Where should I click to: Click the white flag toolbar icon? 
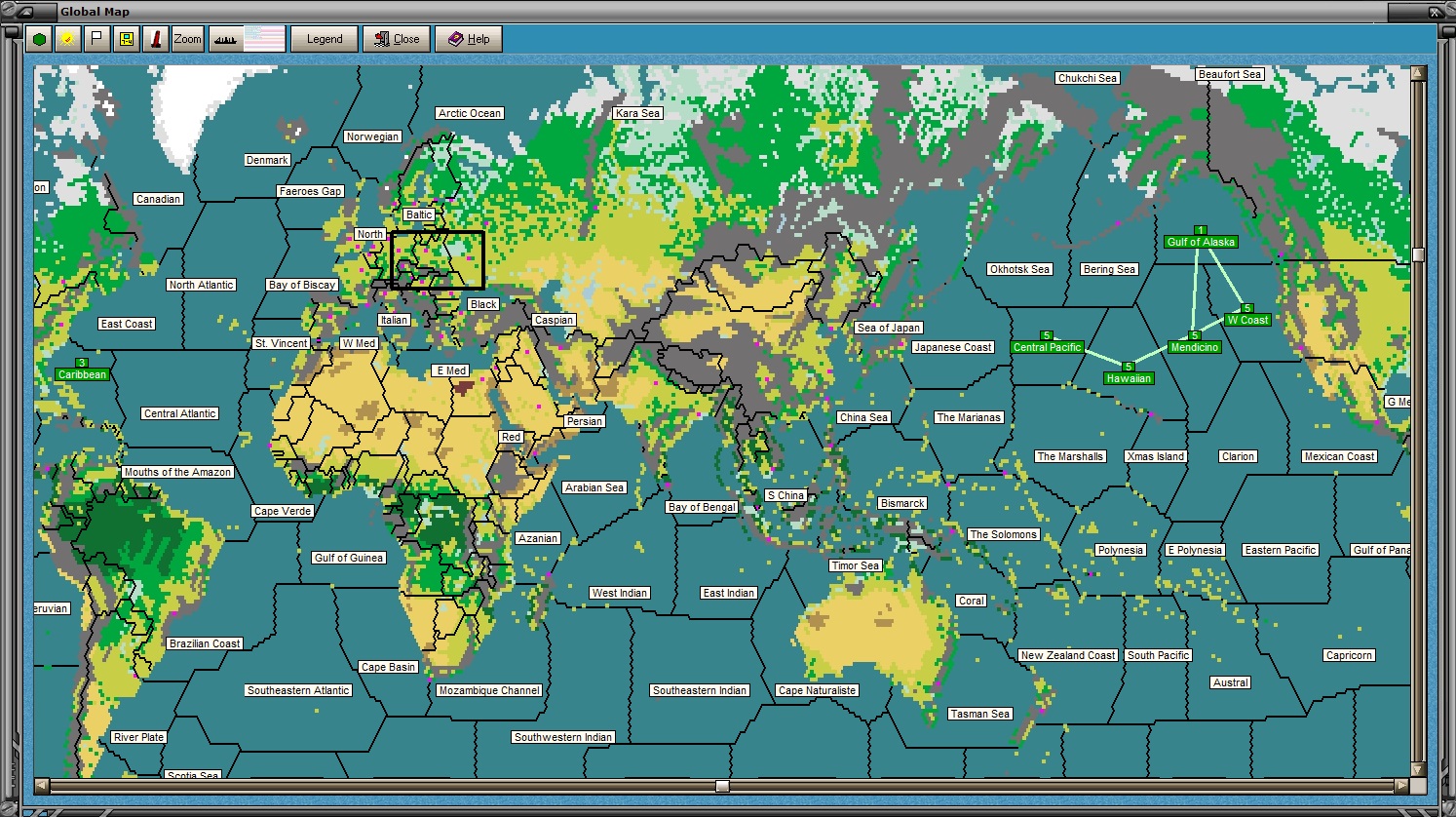(96, 39)
